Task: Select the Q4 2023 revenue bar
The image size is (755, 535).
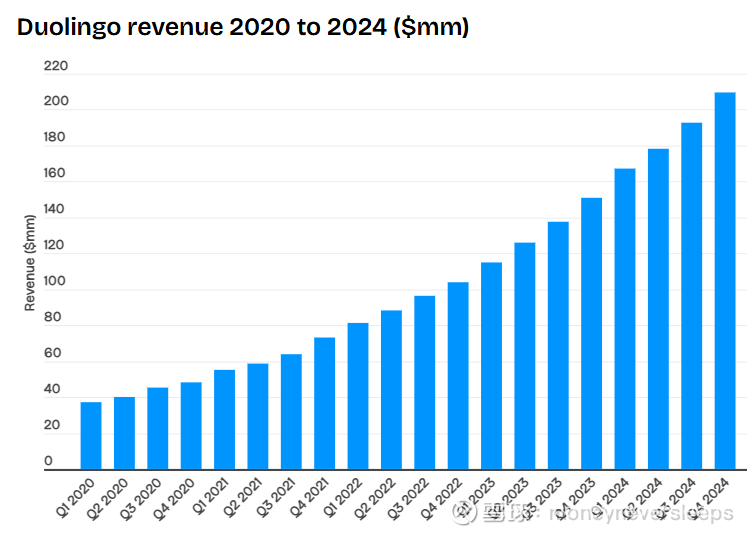Action: coord(592,333)
